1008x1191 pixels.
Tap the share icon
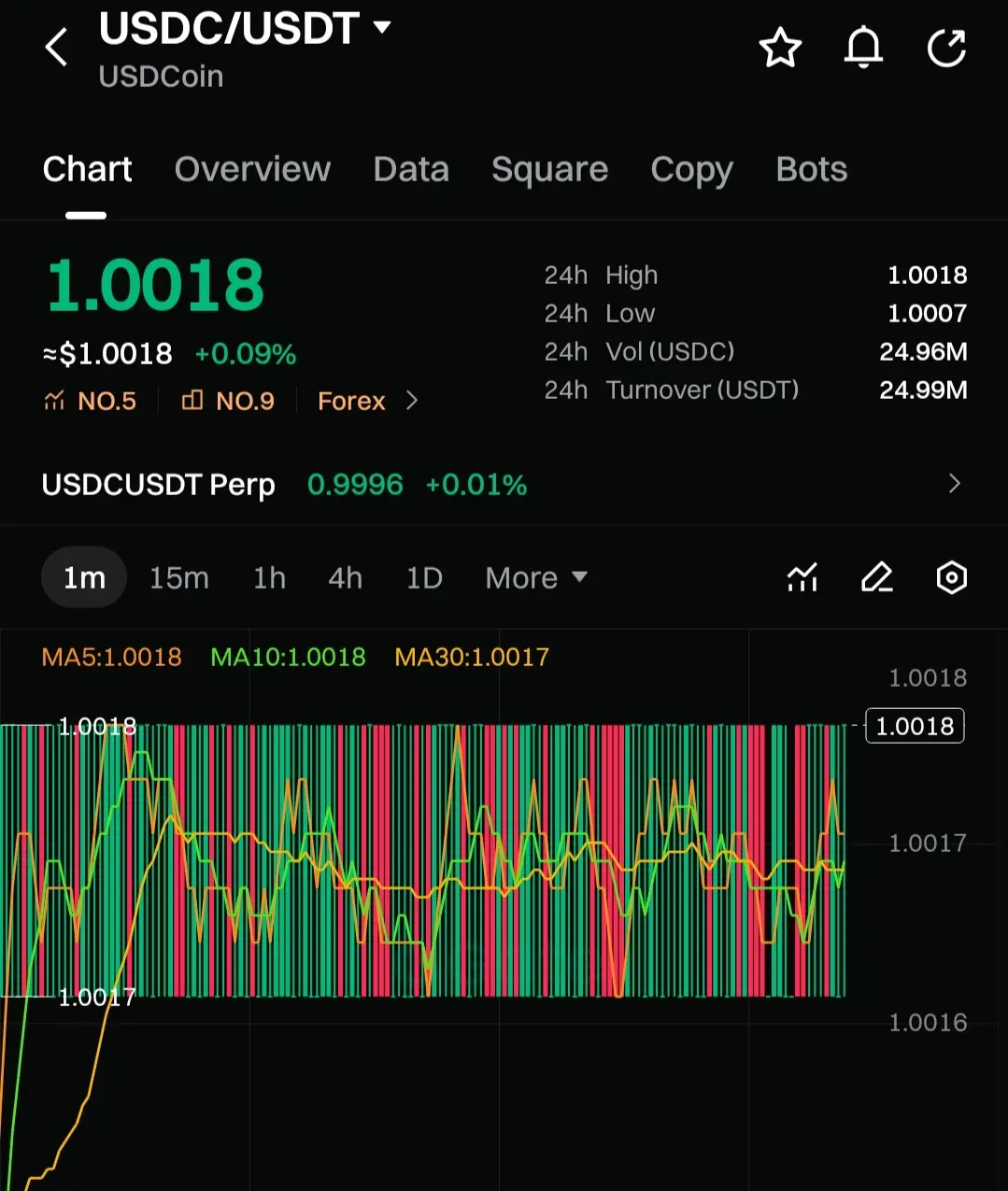(946, 48)
